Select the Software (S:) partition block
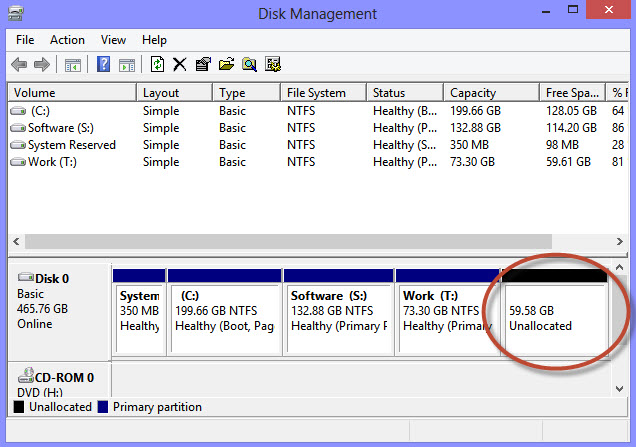 pyautogui.click(x=339, y=312)
